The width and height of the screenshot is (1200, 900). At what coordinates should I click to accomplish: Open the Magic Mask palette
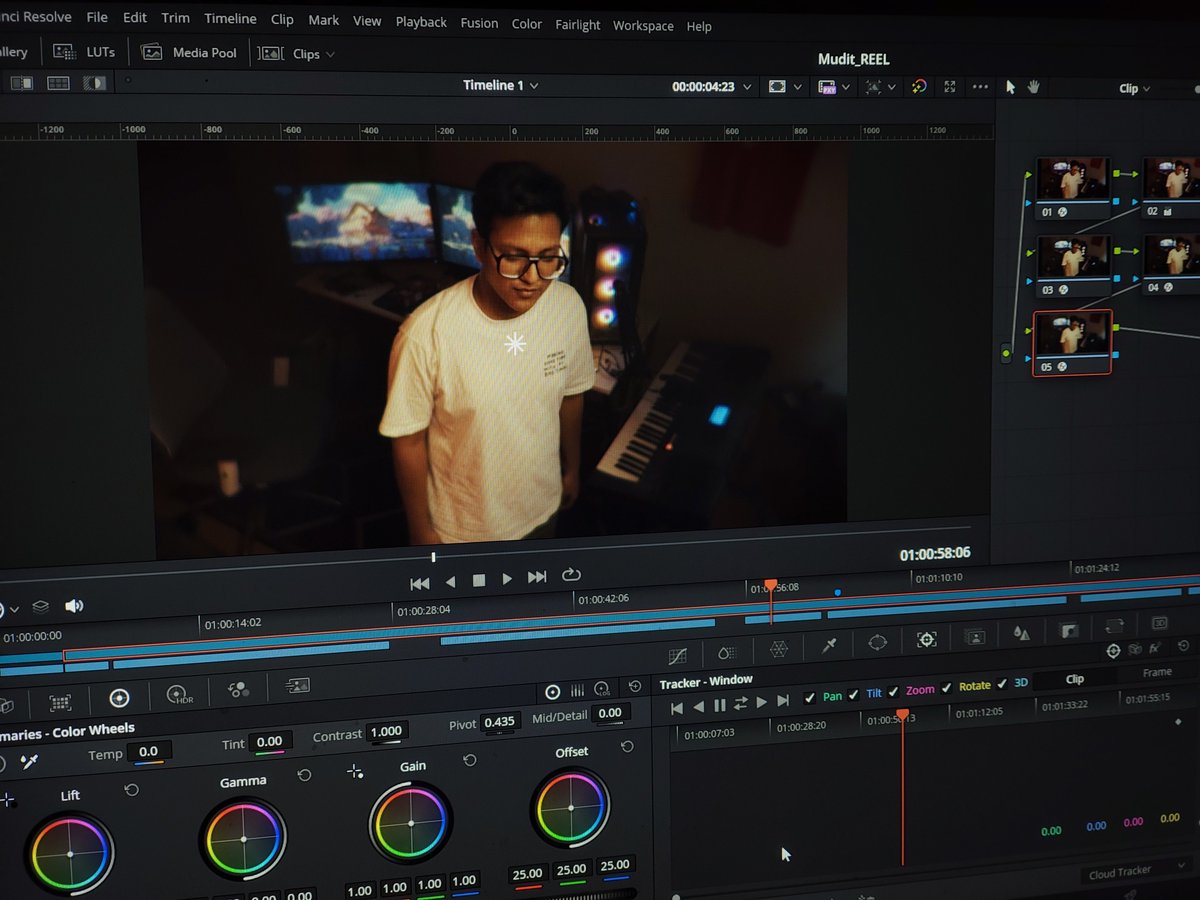click(974, 636)
